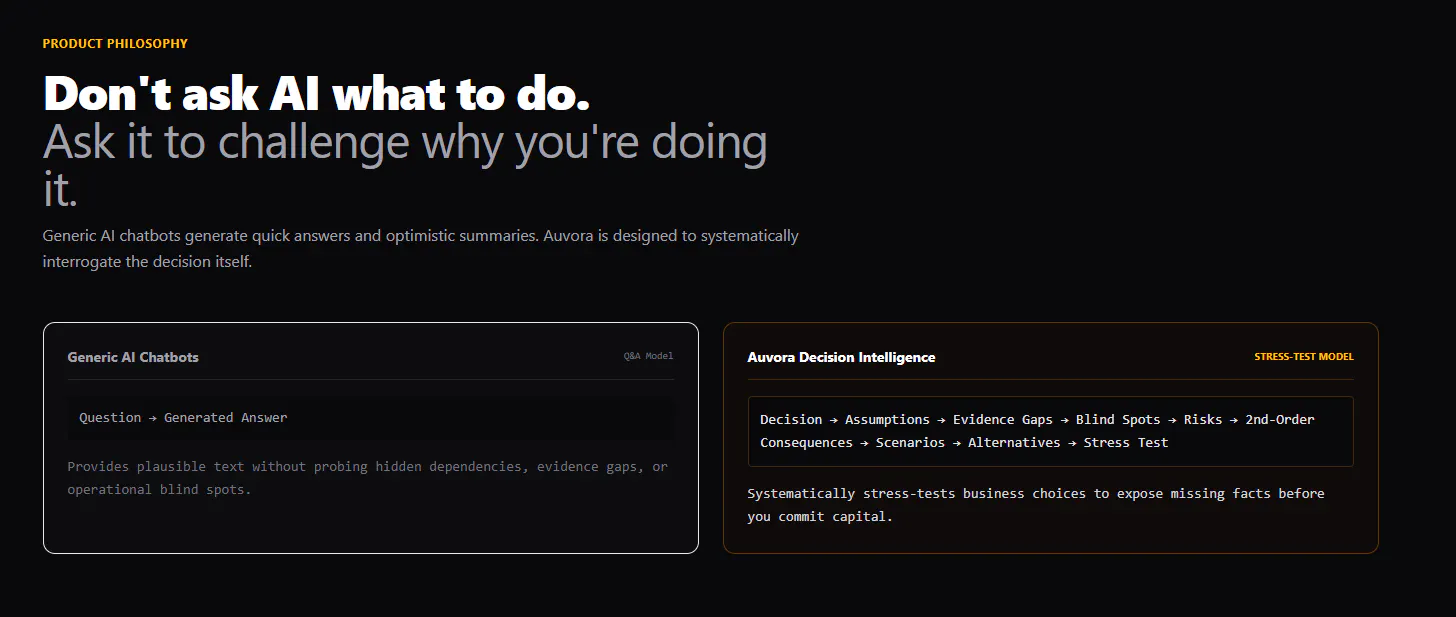Click the "Decision → Assumptions → Evidence Gaps" flow box

point(1051,431)
